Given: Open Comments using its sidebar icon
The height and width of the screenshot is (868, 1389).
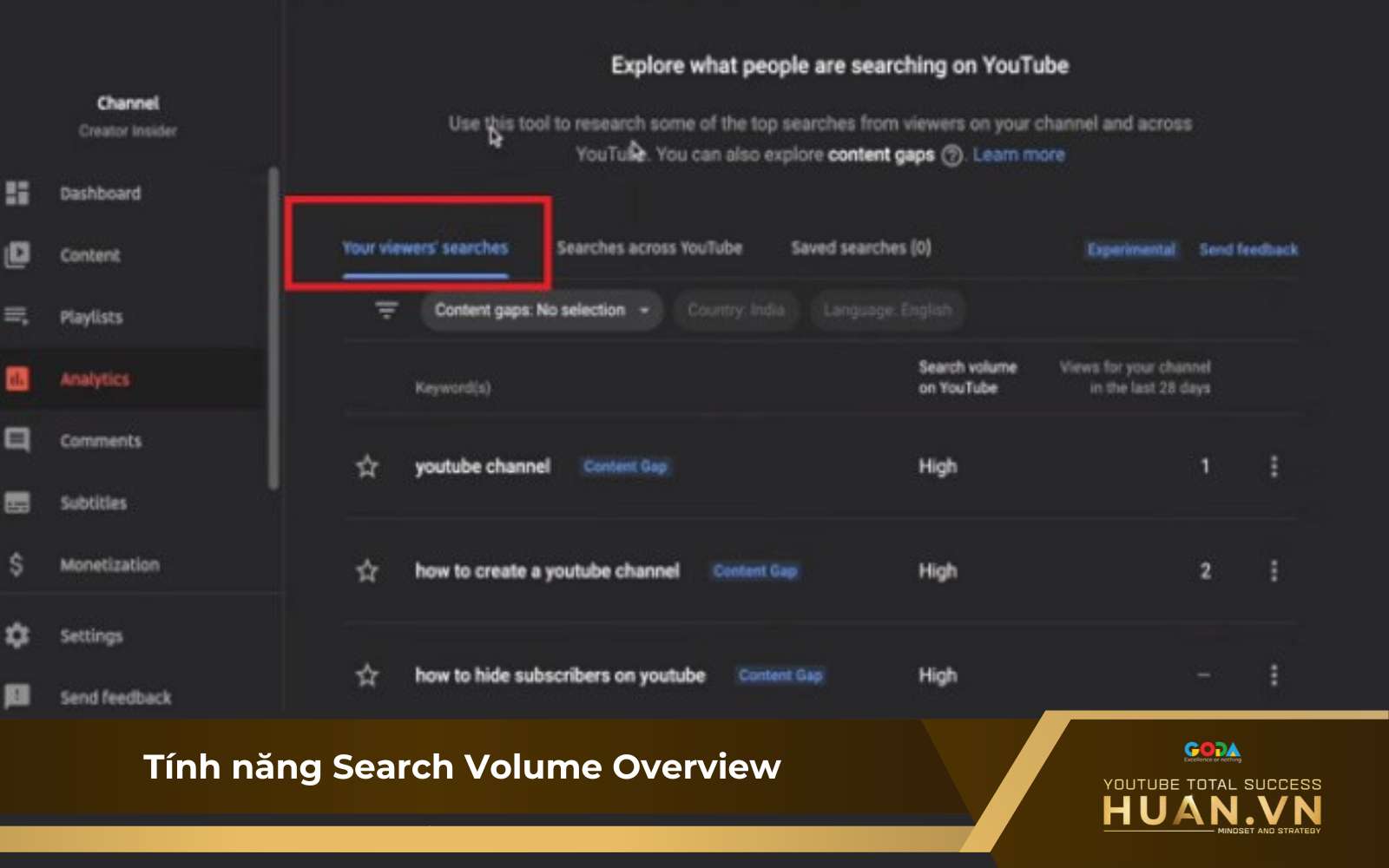Looking at the screenshot, I should (19, 440).
